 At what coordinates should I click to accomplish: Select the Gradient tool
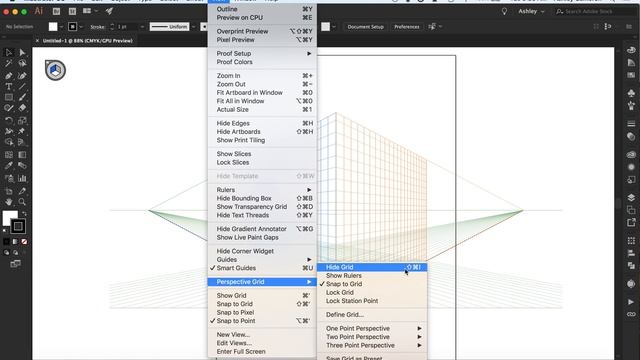[x=22, y=155]
